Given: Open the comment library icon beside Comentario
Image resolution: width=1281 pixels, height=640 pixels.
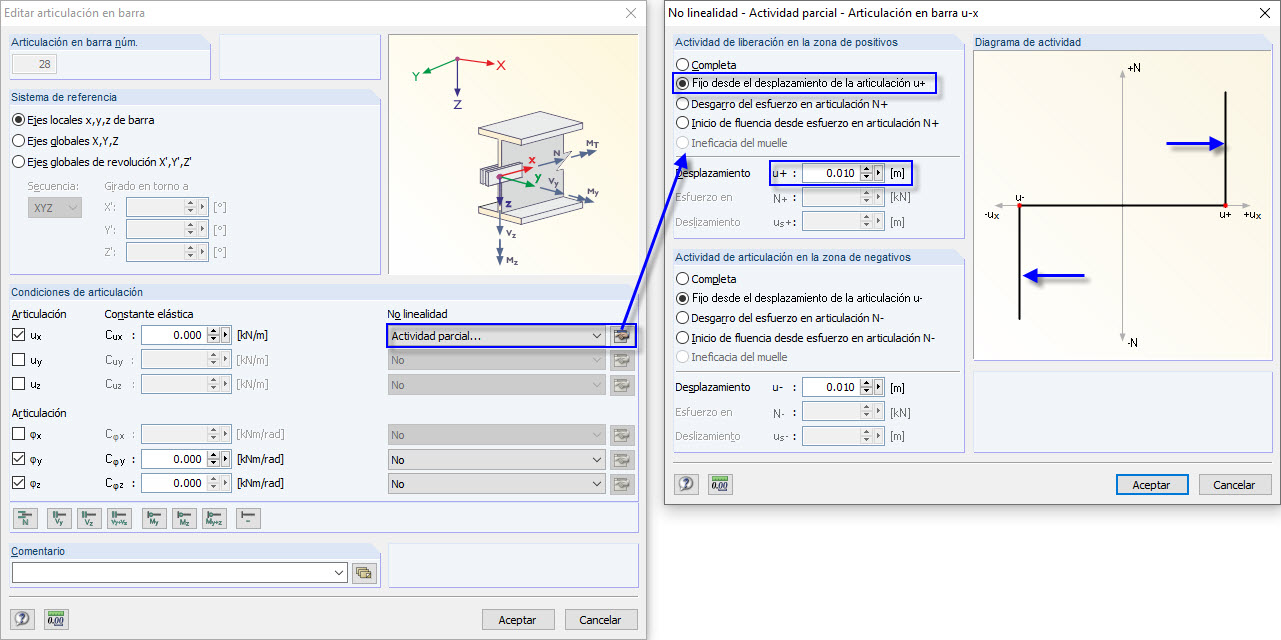Looking at the screenshot, I should click(364, 573).
